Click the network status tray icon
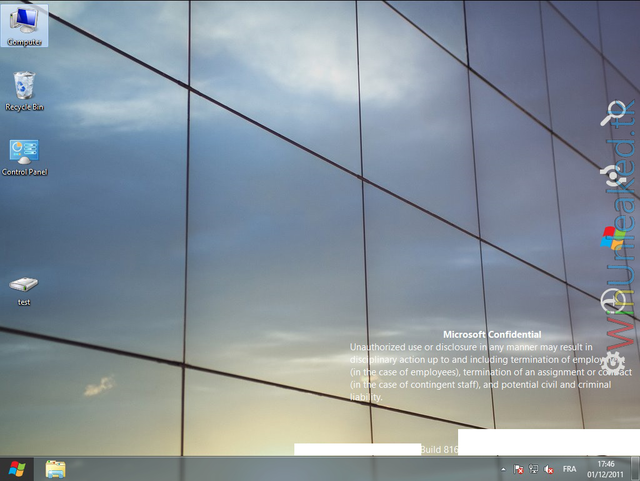Viewport: 640px width, 481px height. (x=534, y=469)
